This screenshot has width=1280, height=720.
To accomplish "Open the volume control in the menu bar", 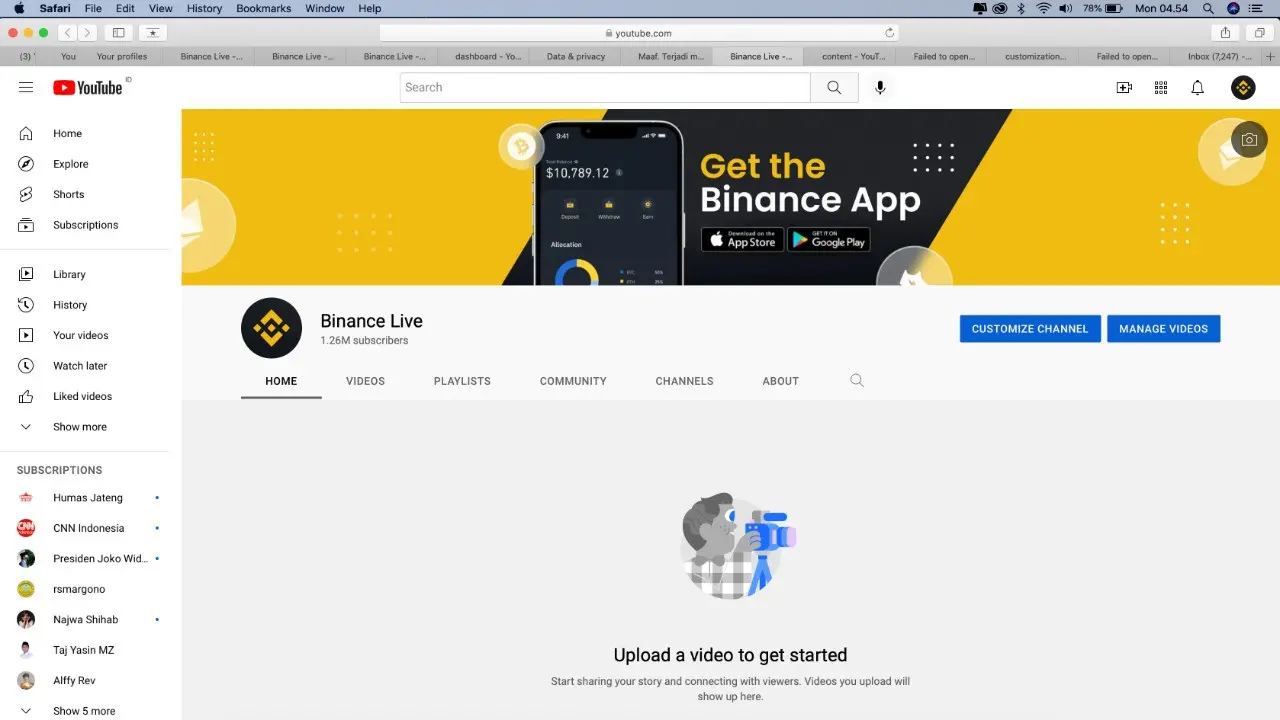I will click(1066, 8).
